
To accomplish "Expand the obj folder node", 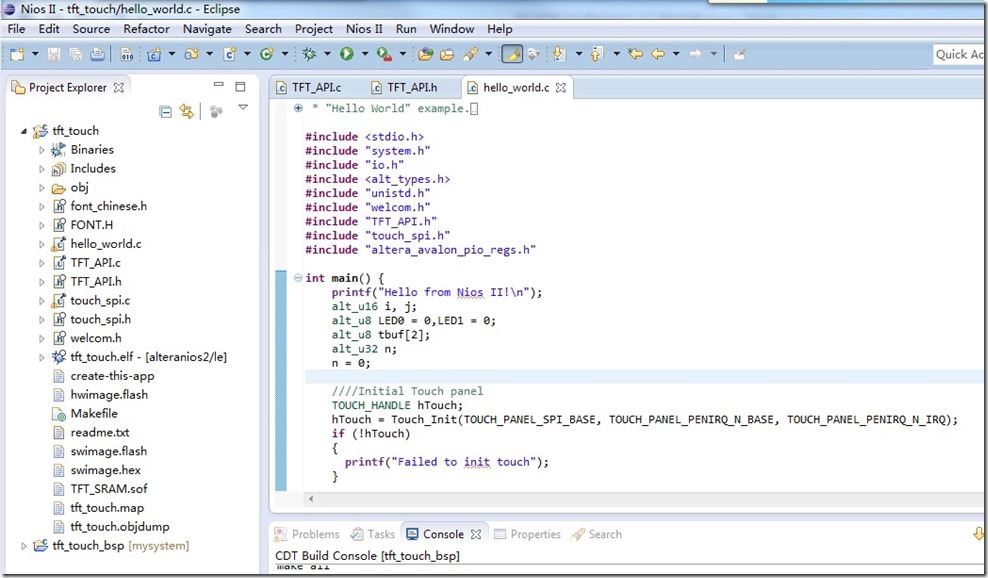I will tap(42, 188).
